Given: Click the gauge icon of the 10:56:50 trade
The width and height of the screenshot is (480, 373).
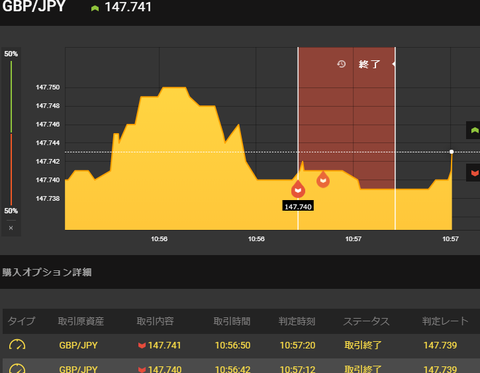Looking at the screenshot, I should (17, 345).
